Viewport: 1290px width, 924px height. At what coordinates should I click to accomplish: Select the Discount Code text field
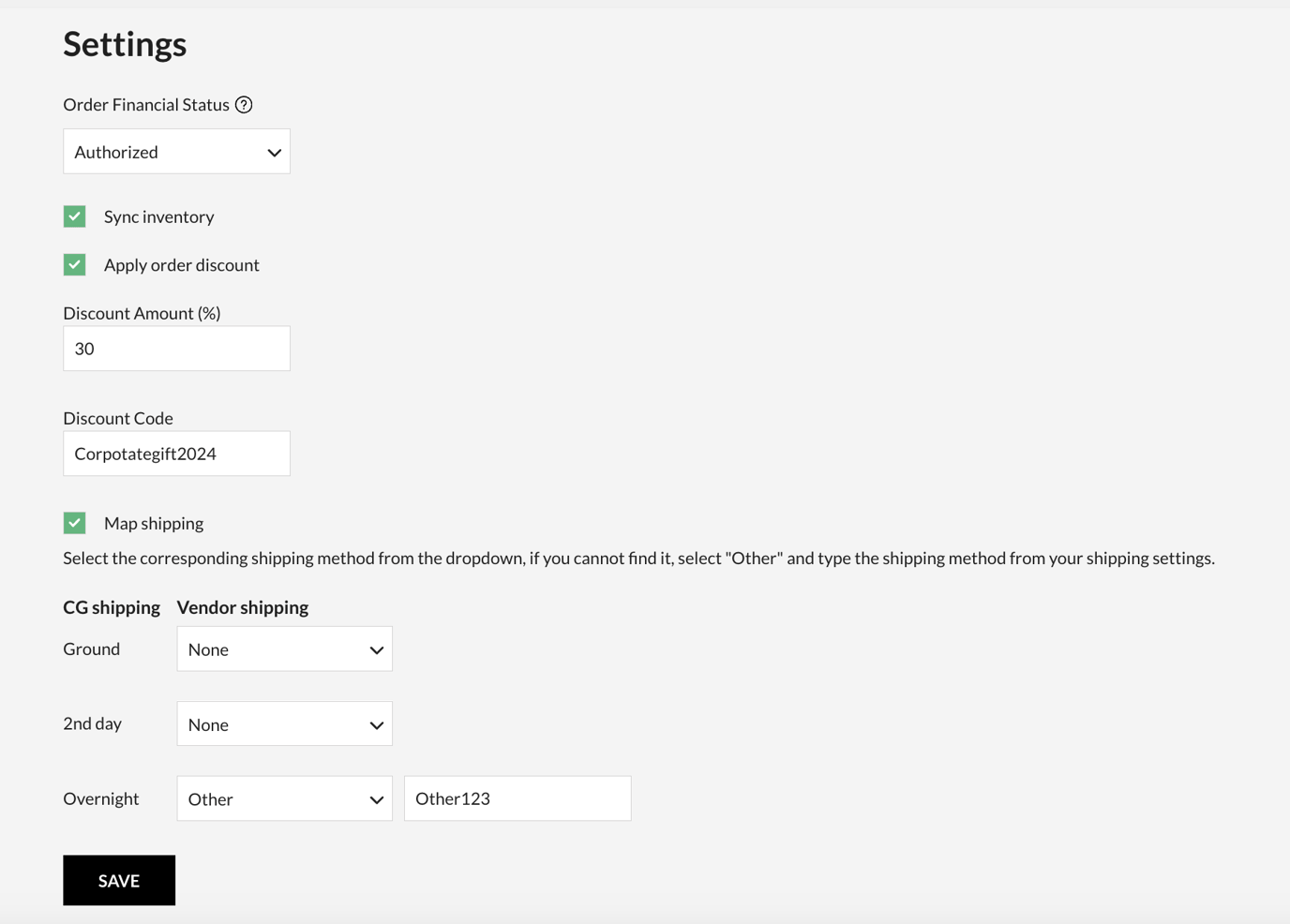[176, 453]
